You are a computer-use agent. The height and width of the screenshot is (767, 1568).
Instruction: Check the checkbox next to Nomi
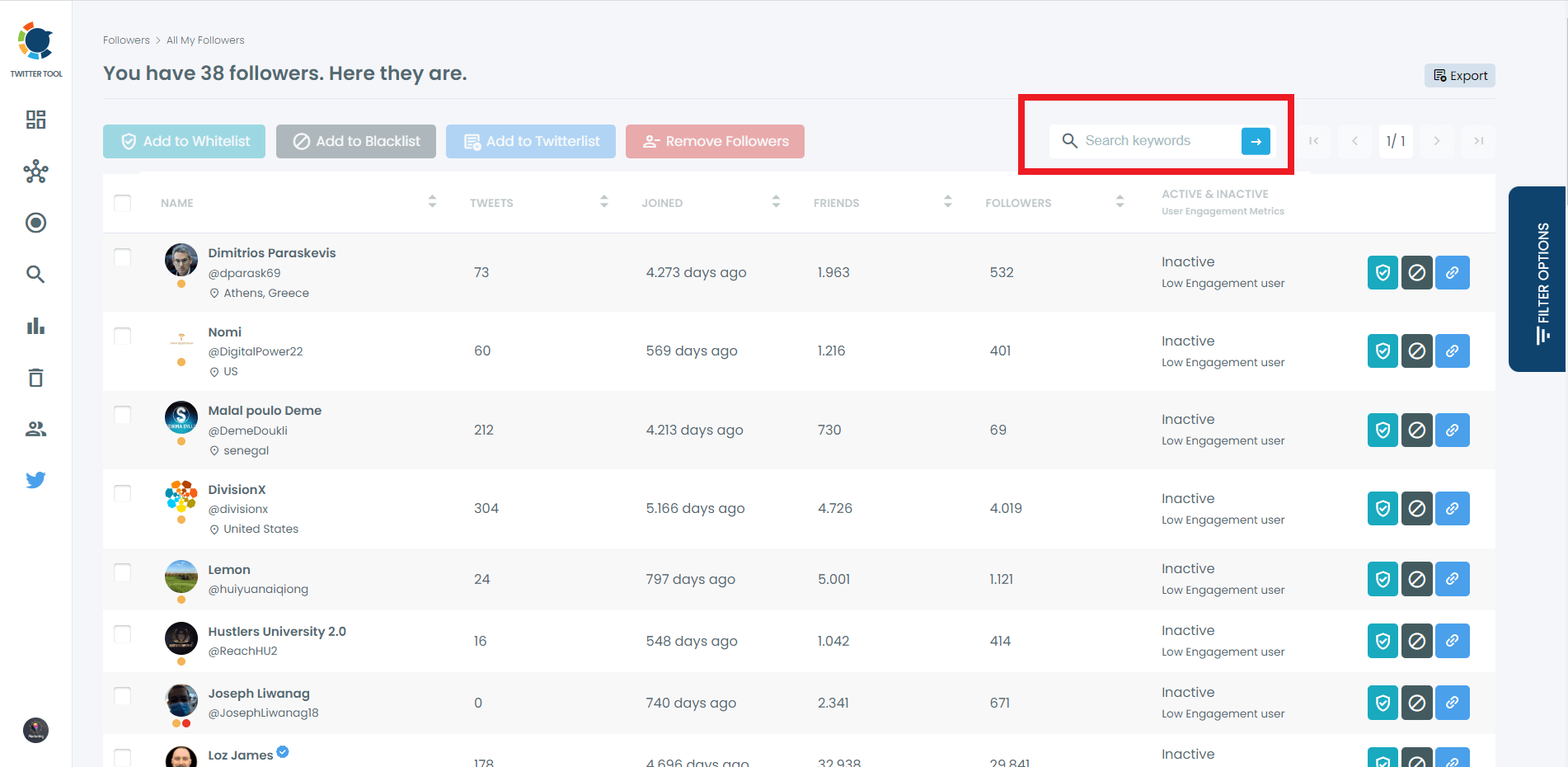click(x=122, y=336)
